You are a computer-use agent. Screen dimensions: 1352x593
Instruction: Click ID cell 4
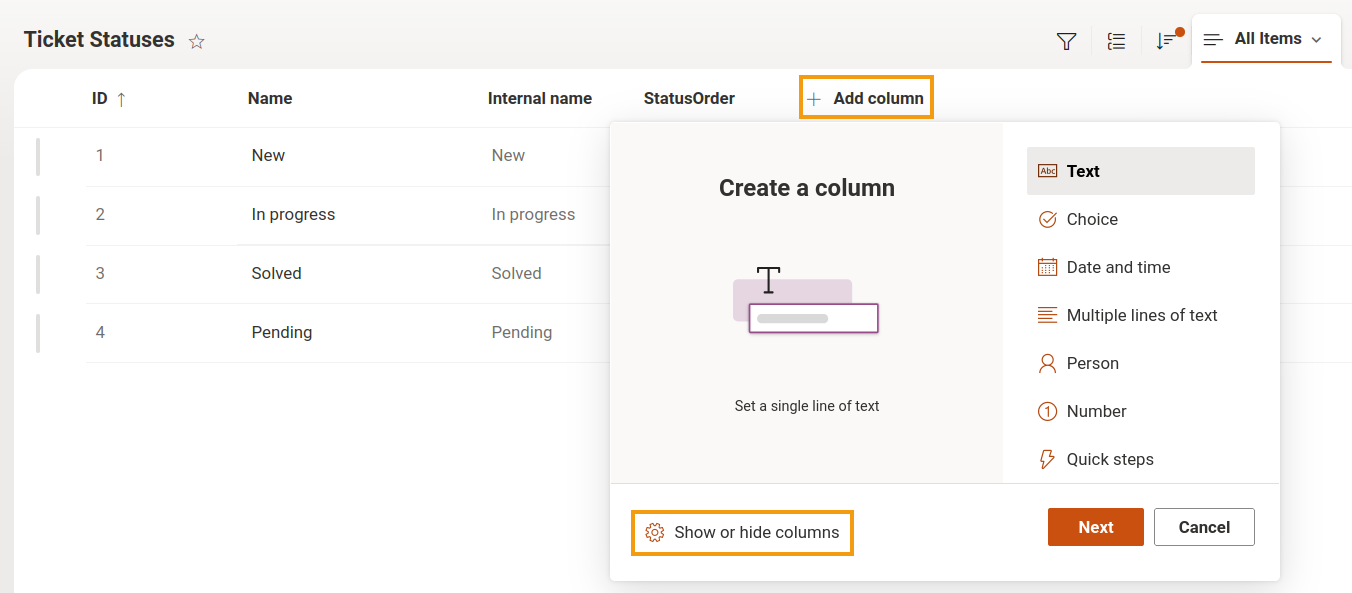100,332
